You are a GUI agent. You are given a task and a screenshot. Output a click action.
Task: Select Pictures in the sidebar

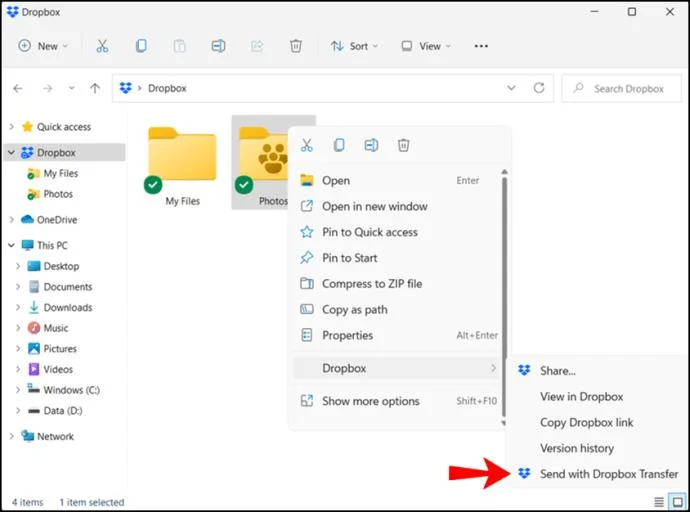52,348
